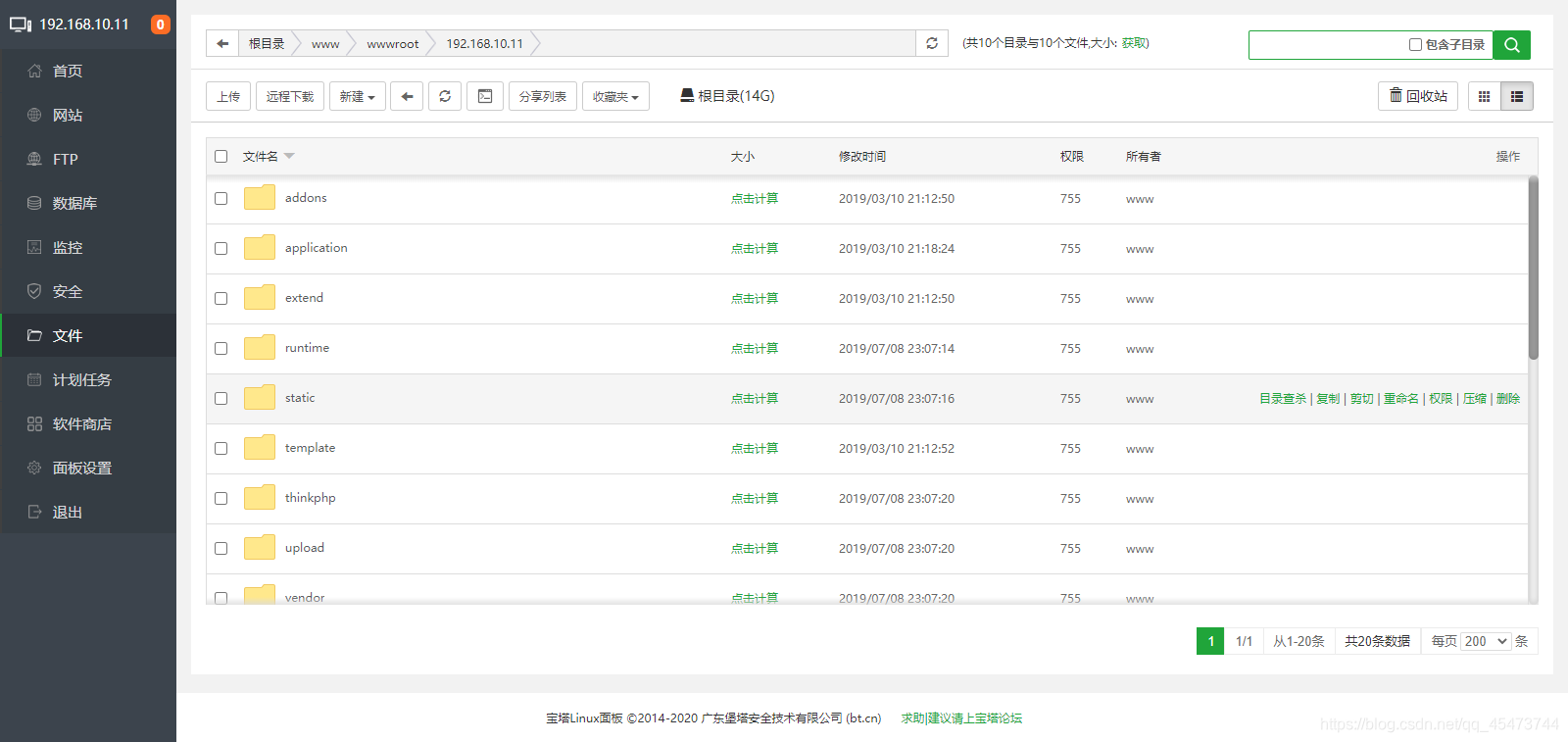The width and height of the screenshot is (1568, 742).
Task: Click the 上传 upload button
Action: pos(228,96)
